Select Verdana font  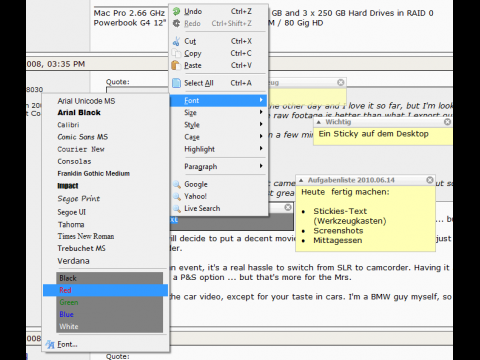pos(105,261)
